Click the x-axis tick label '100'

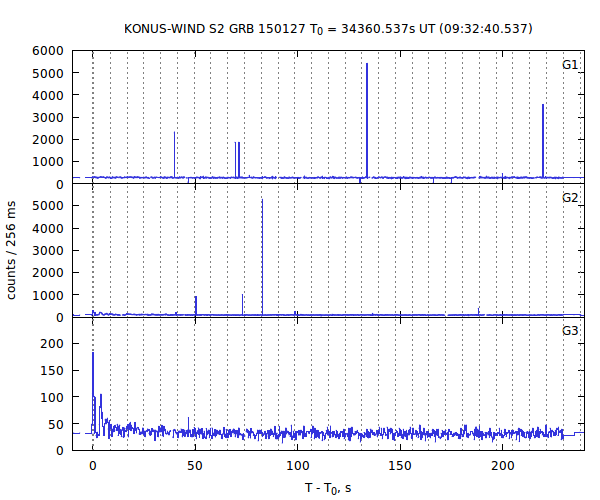point(297,466)
